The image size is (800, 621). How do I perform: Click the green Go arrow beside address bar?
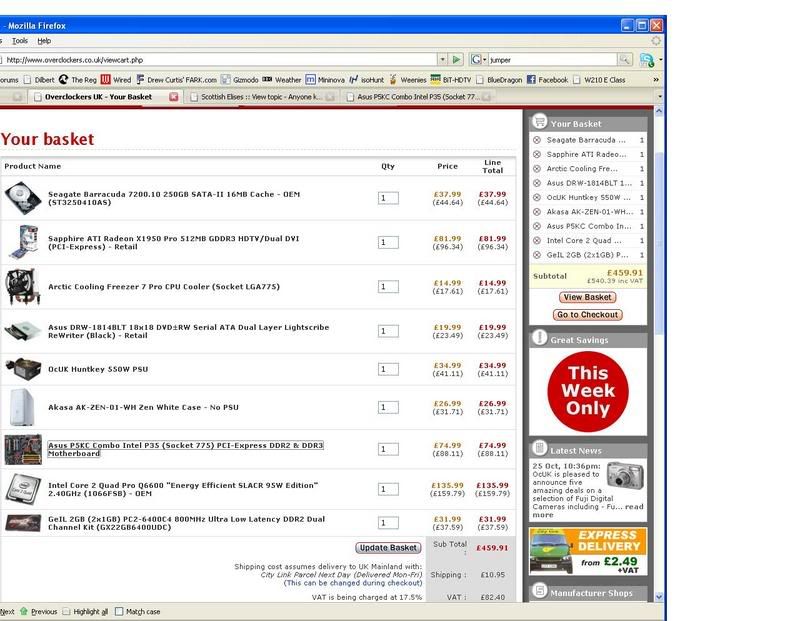click(456, 60)
